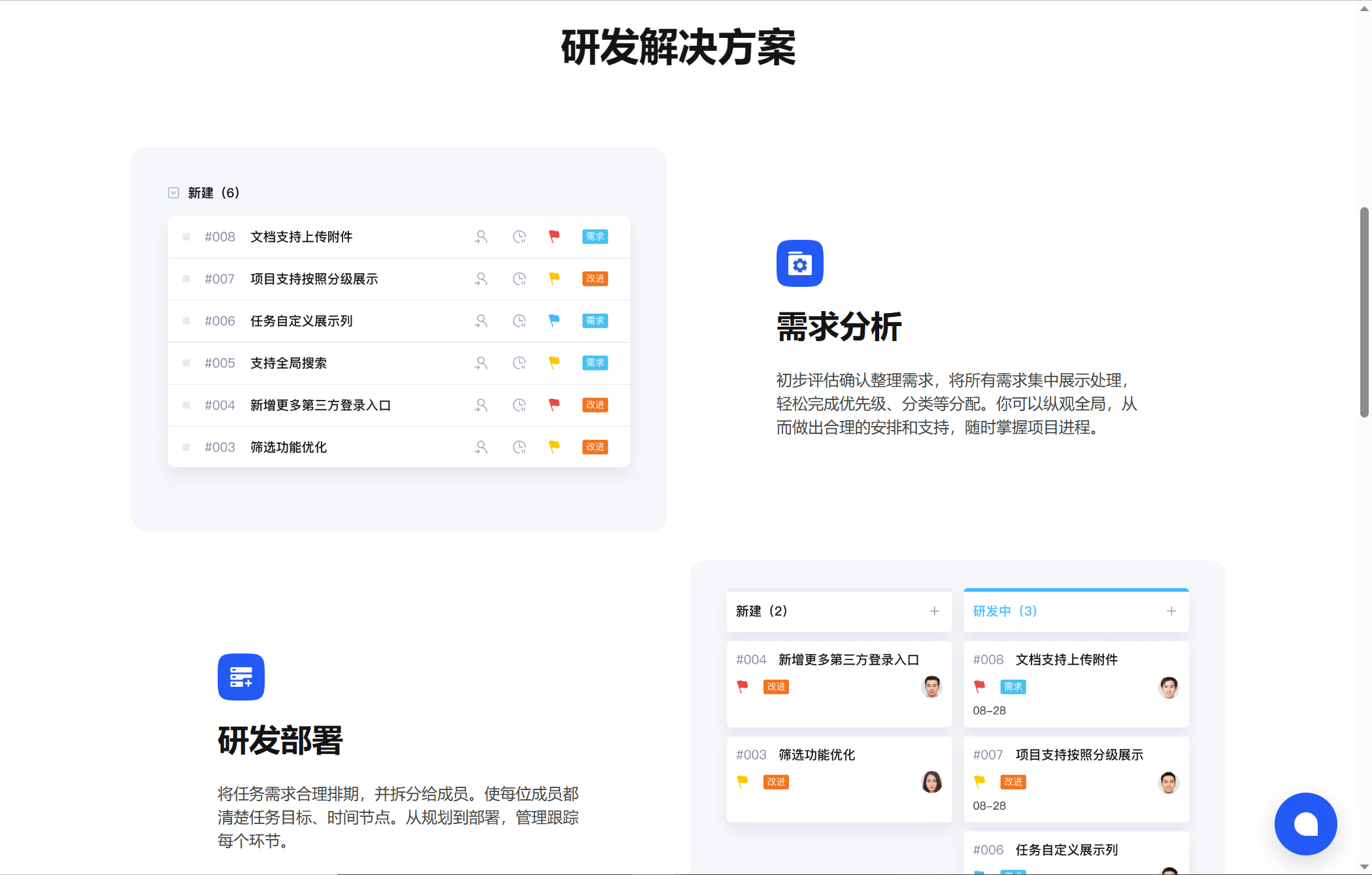Click the red flag on #004 row
Viewport: 1372px width, 875px height.
click(x=554, y=404)
